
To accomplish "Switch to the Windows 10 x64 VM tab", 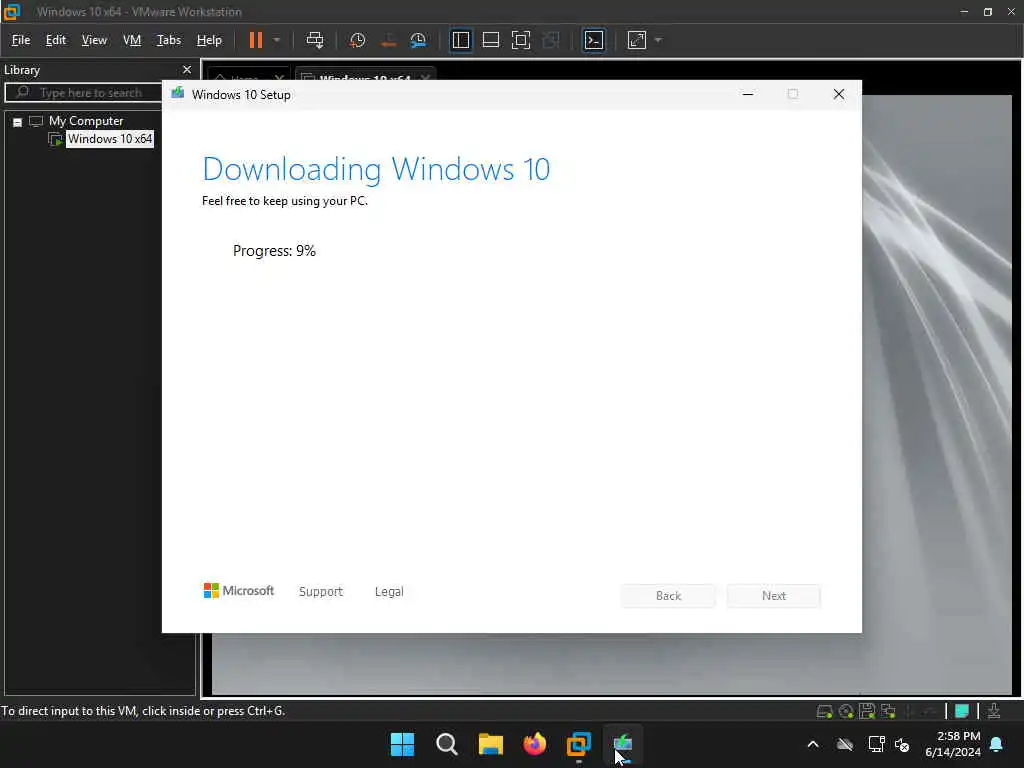I will (x=366, y=77).
